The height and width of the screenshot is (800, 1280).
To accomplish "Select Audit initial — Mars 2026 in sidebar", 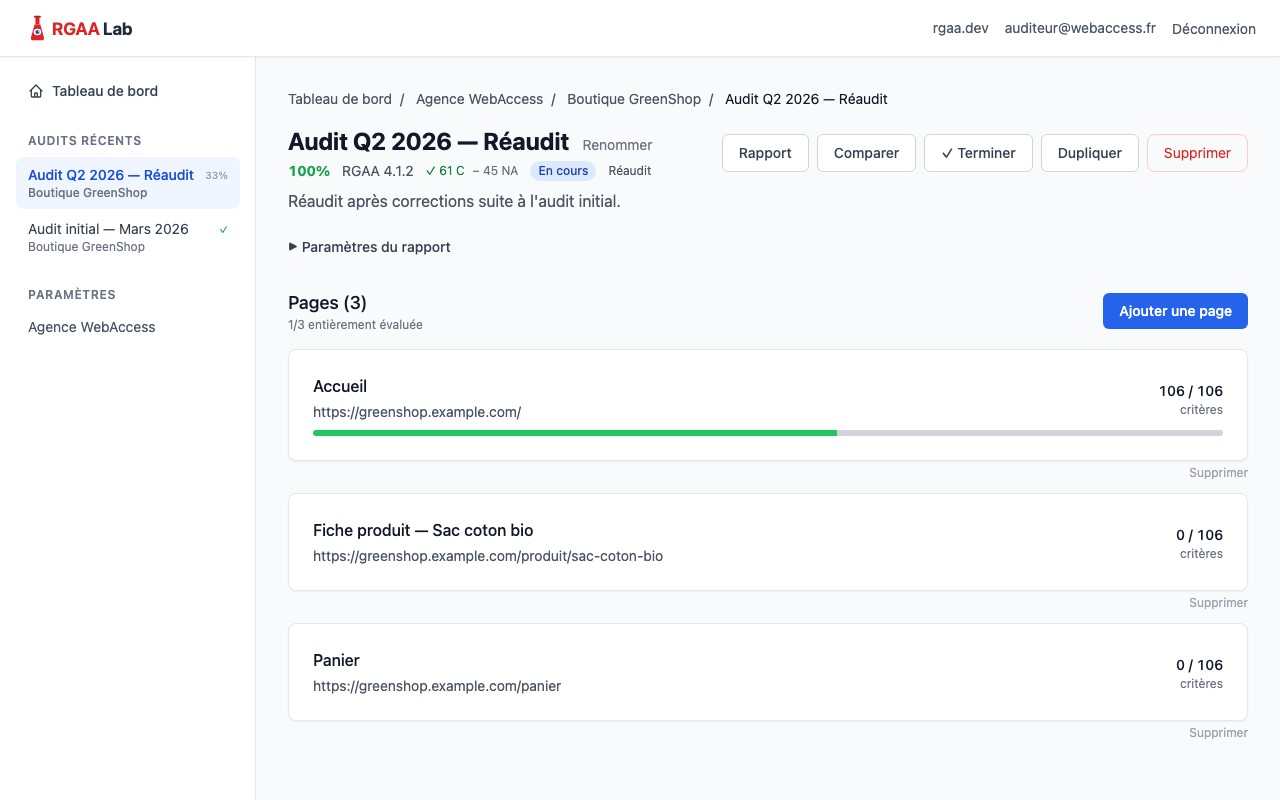I will [108, 229].
